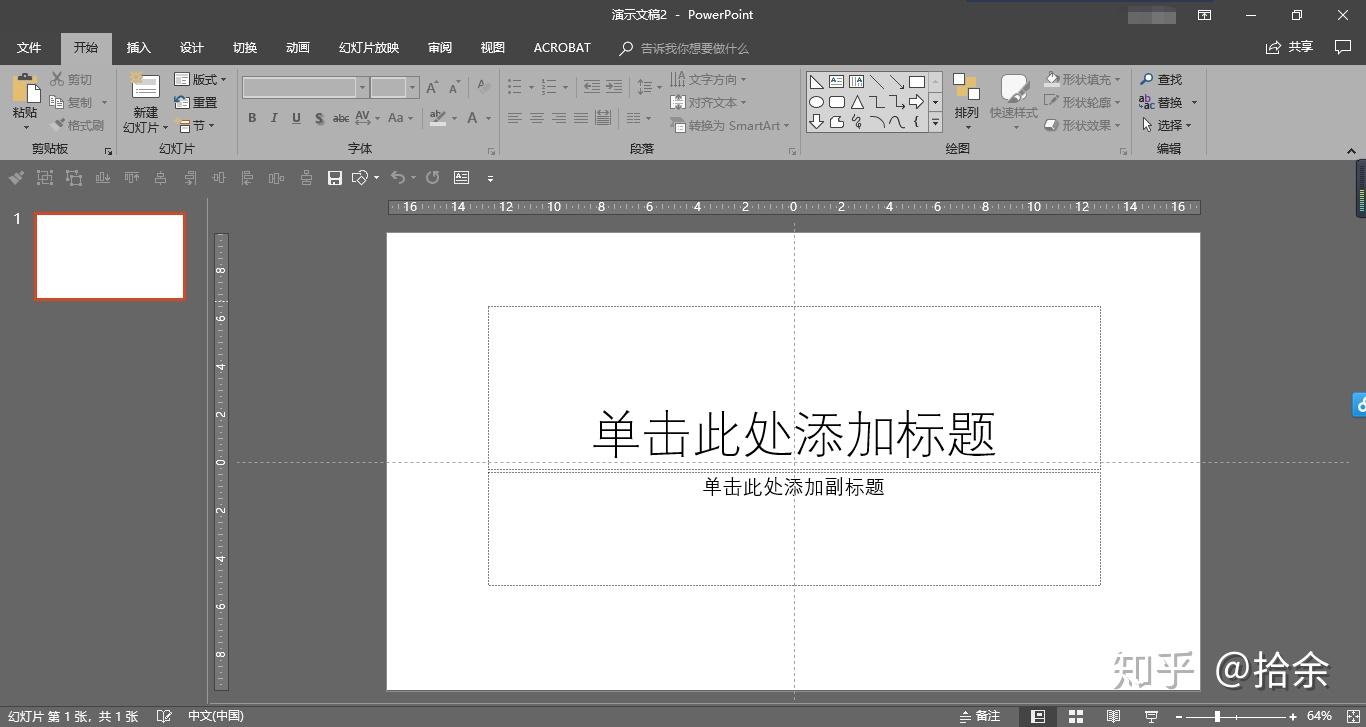Toggle Italic formatting

[274, 118]
